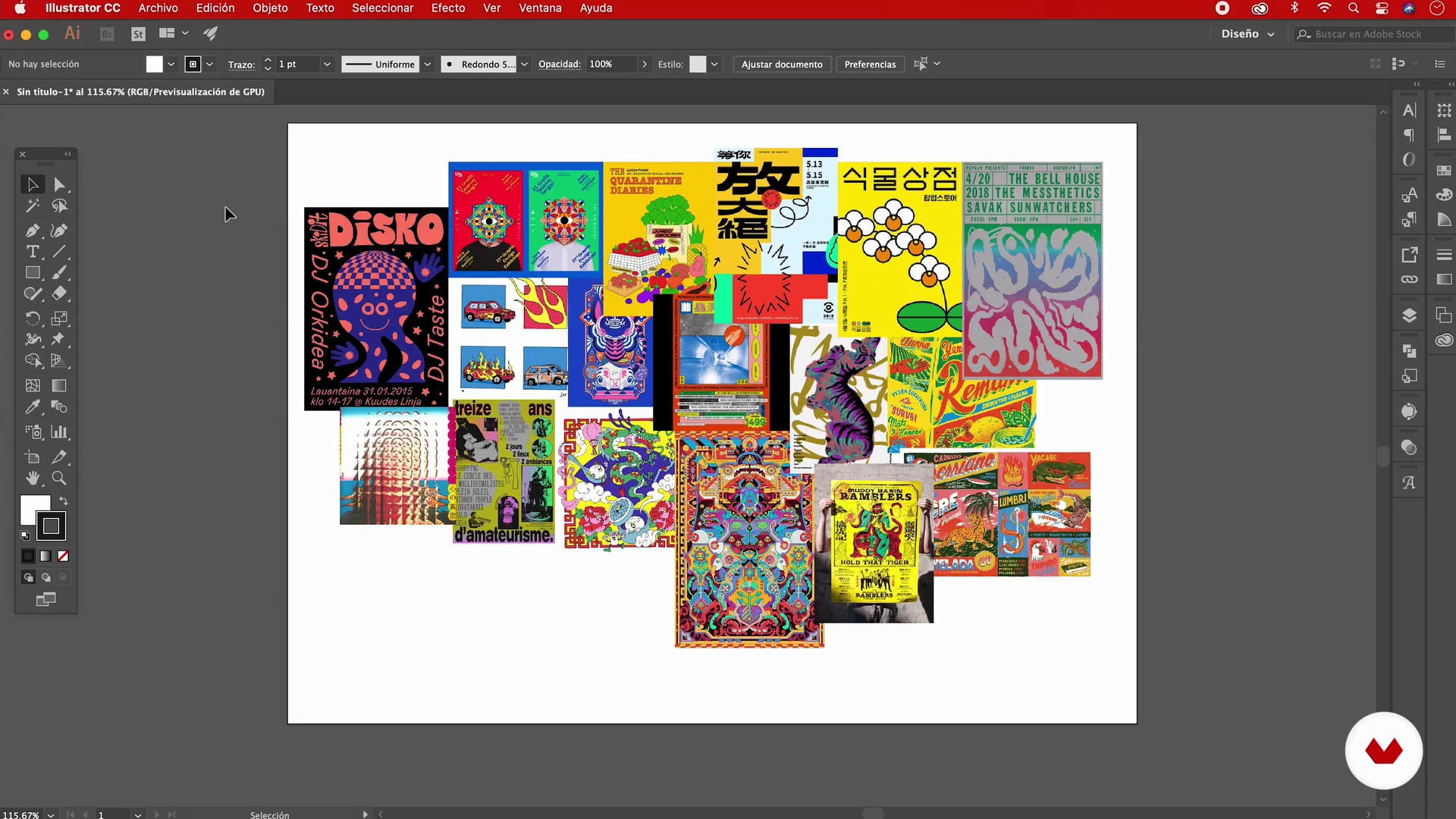This screenshot has width=1456, height=819.
Task: Select the Perspective Grid tool
Action: pyautogui.click(x=59, y=360)
